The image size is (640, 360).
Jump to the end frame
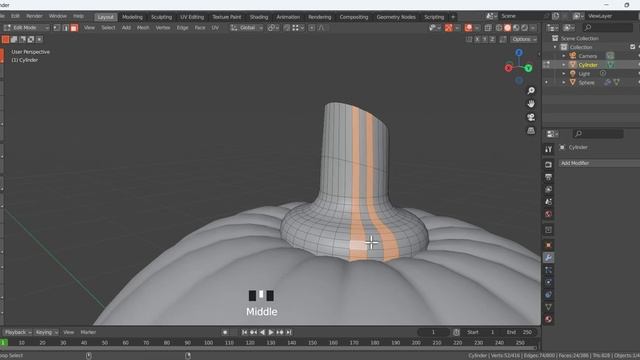click(289, 332)
